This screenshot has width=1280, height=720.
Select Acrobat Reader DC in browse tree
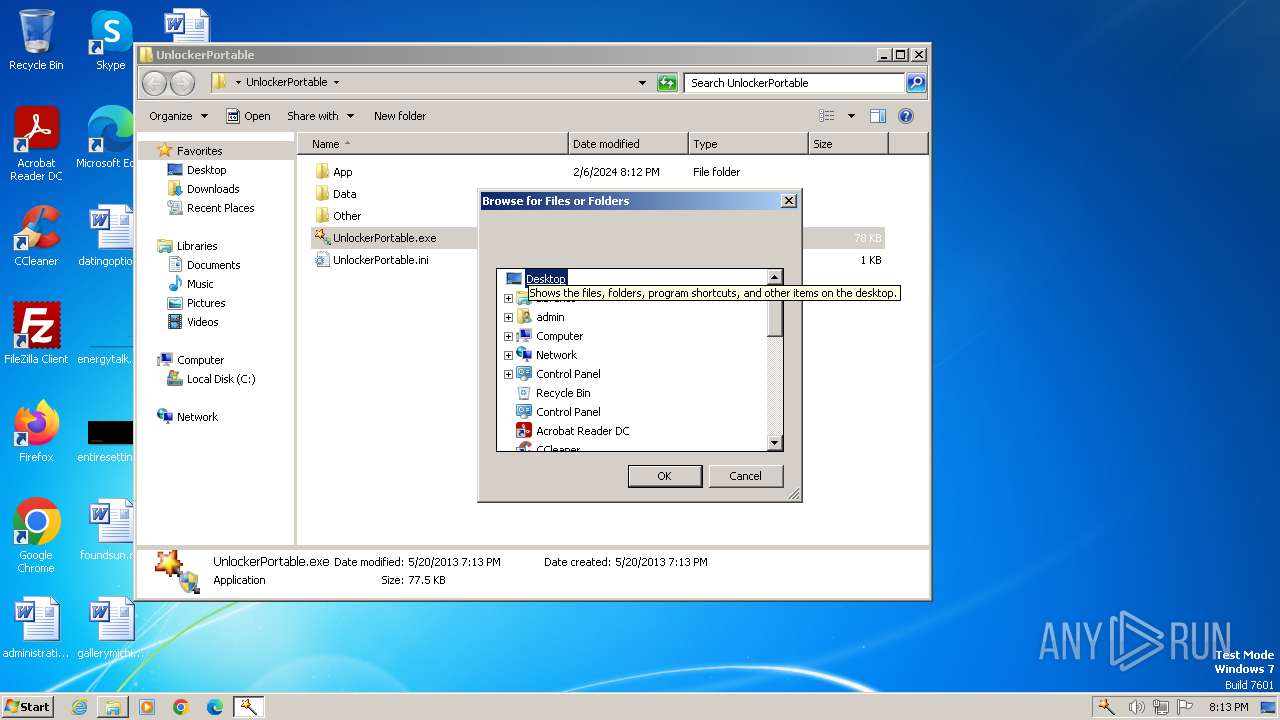tap(583, 431)
